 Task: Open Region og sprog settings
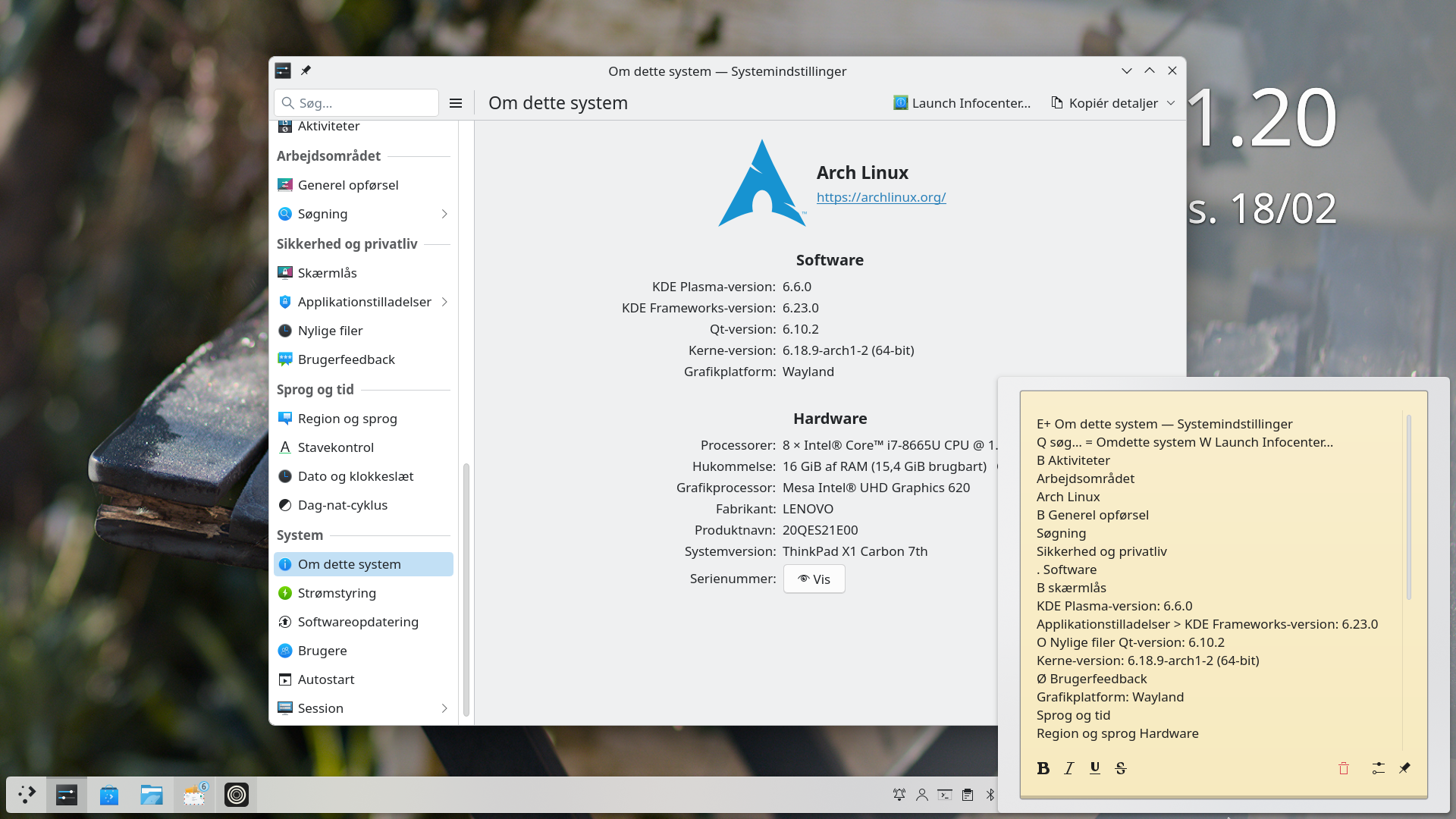(347, 419)
